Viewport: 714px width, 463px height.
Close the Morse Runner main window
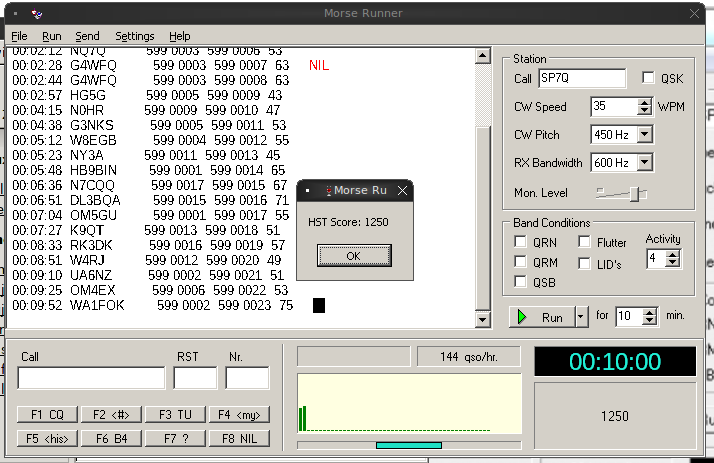coord(694,14)
